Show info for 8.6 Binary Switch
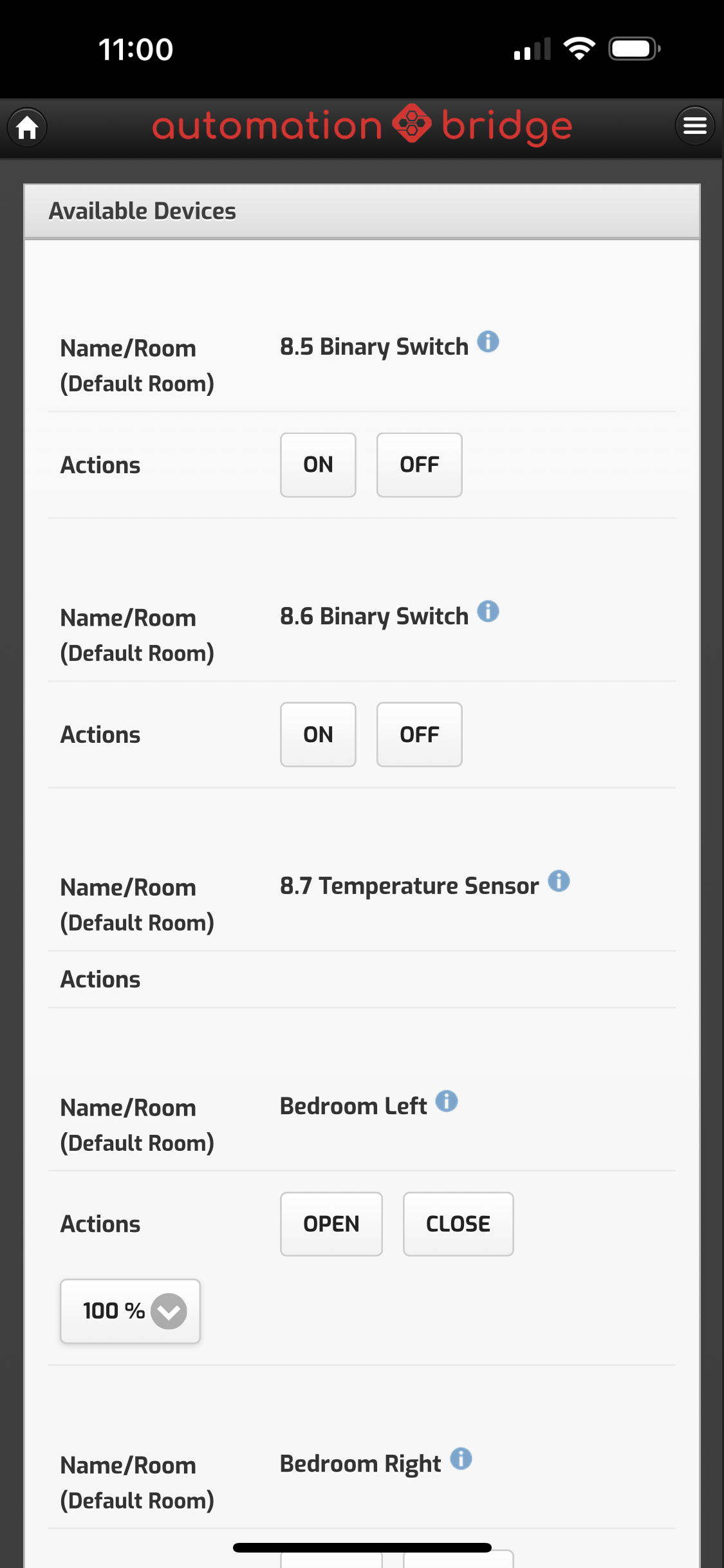 pyautogui.click(x=488, y=611)
